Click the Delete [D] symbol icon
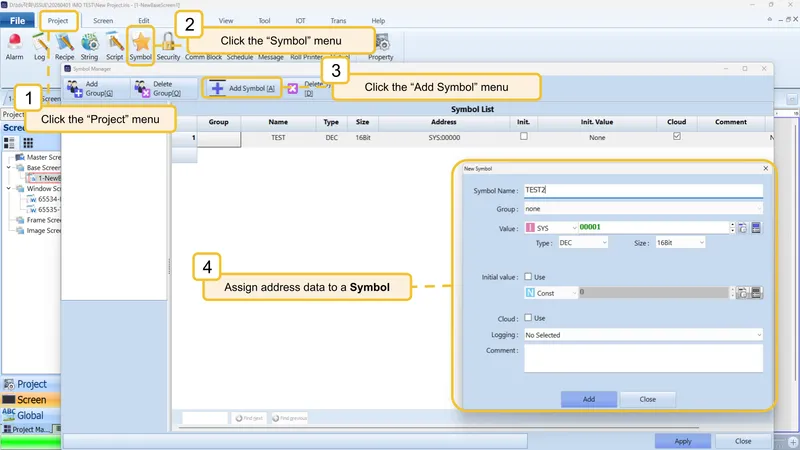This screenshot has width=800, height=450. [292, 89]
